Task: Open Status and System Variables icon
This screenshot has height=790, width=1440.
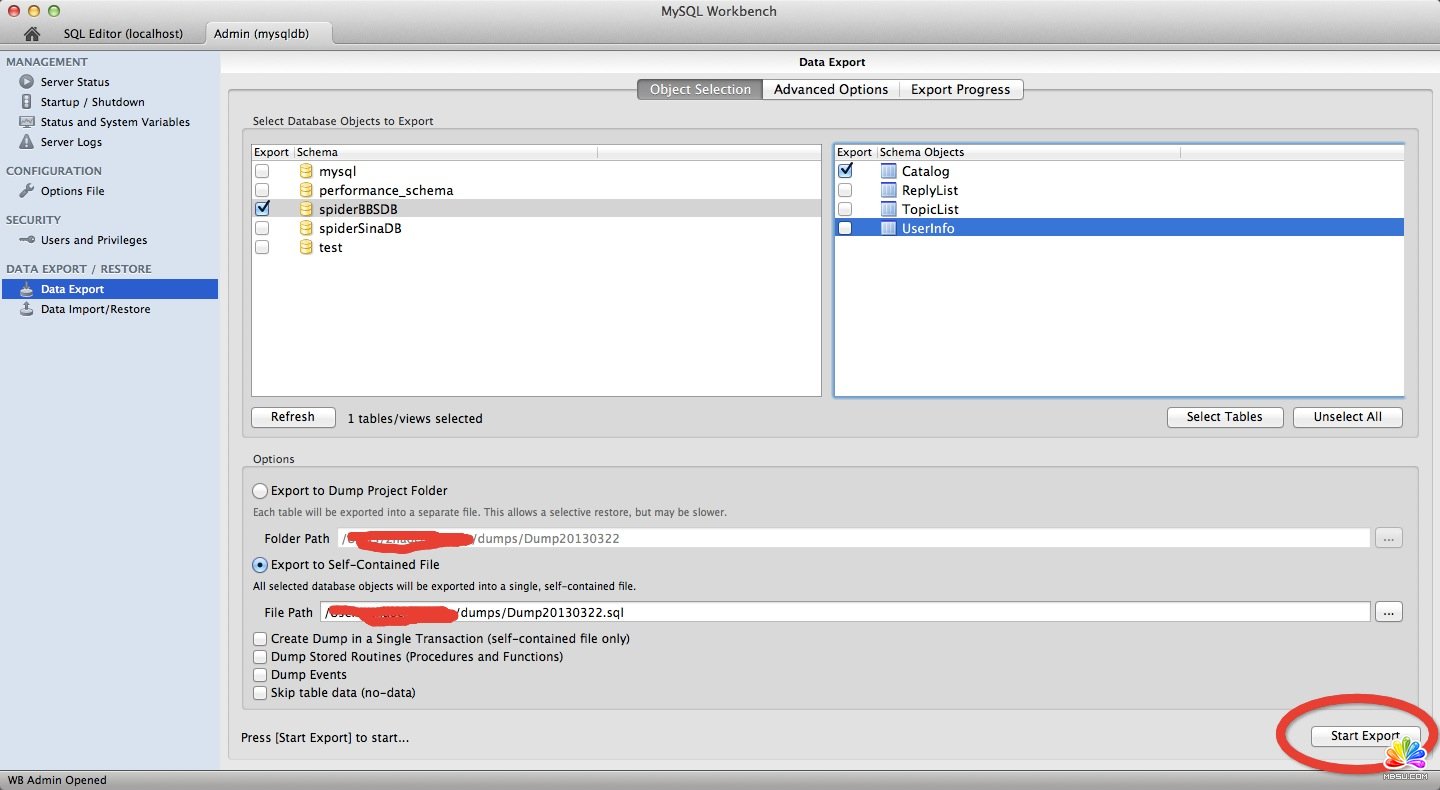Action: pos(27,122)
